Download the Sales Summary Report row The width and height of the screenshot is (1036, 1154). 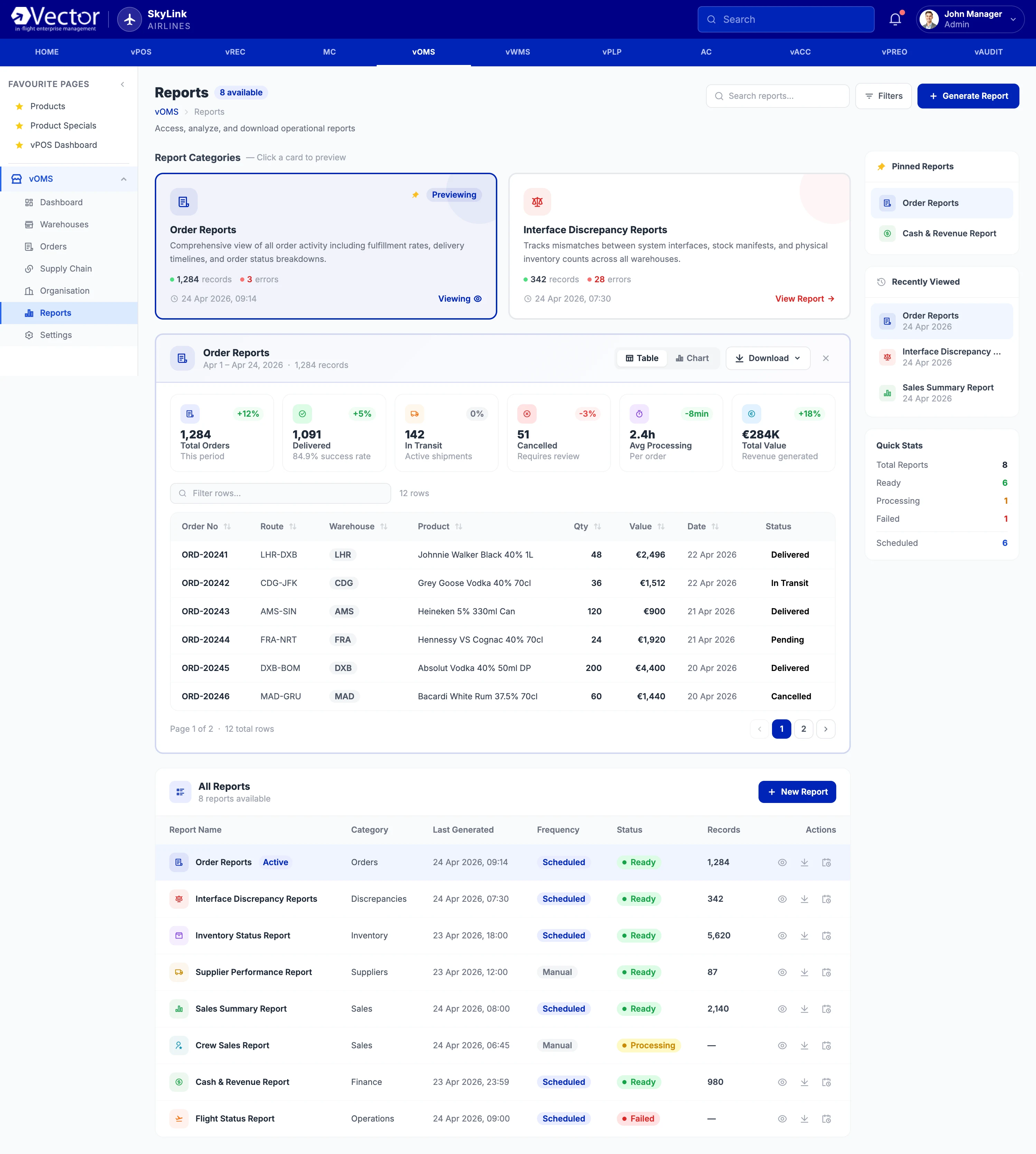point(804,1009)
